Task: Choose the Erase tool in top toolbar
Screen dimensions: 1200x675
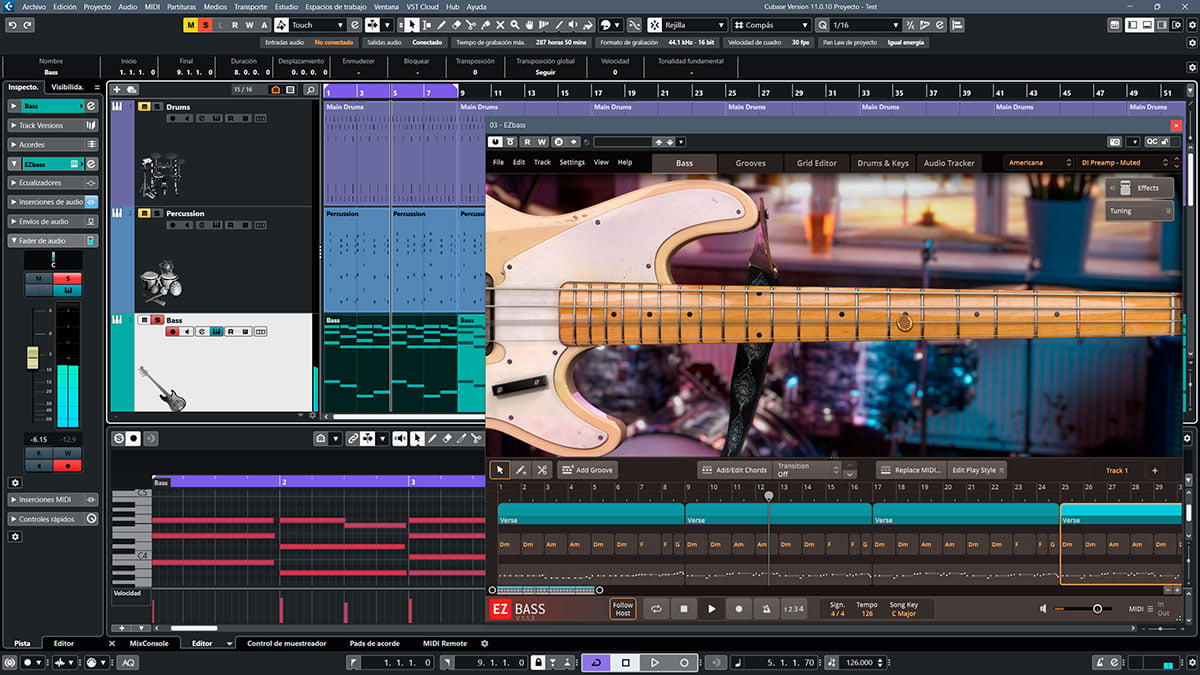Action: (457, 25)
